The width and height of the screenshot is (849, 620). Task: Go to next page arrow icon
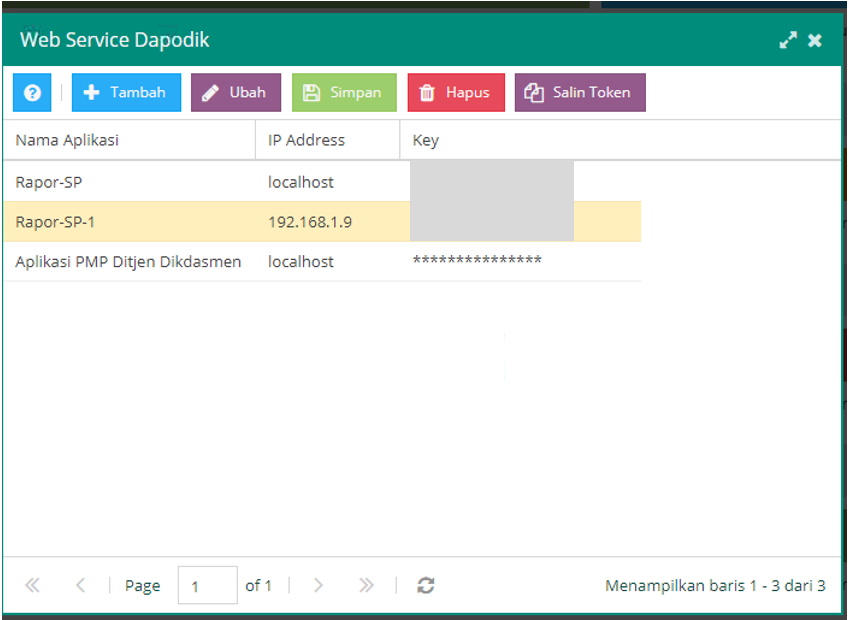point(318,586)
